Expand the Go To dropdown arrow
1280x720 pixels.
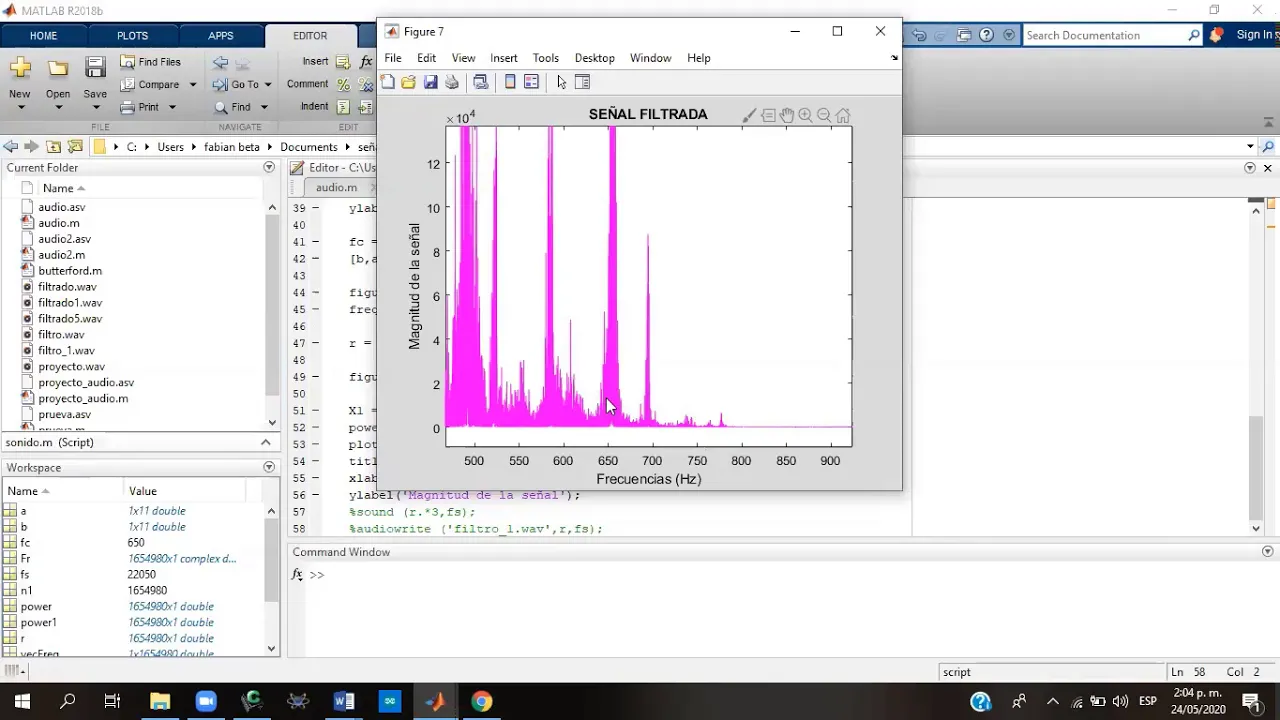[x=268, y=85]
